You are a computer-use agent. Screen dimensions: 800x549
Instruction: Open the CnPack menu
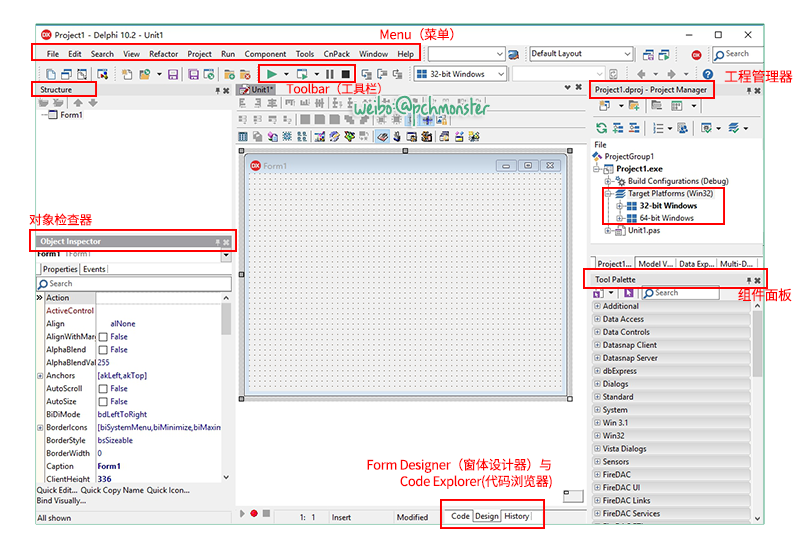pos(337,54)
